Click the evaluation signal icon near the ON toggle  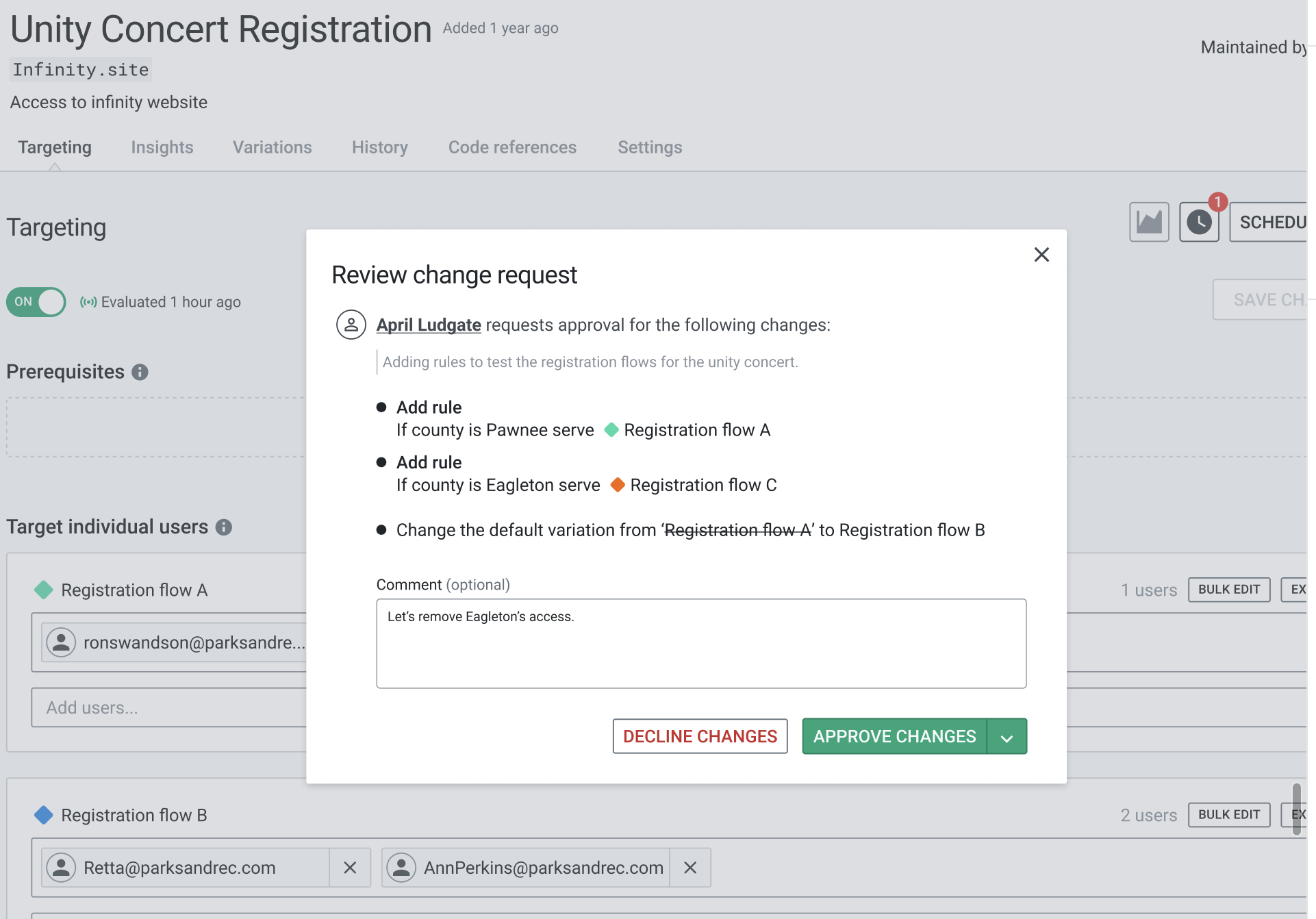pyautogui.click(x=87, y=301)
